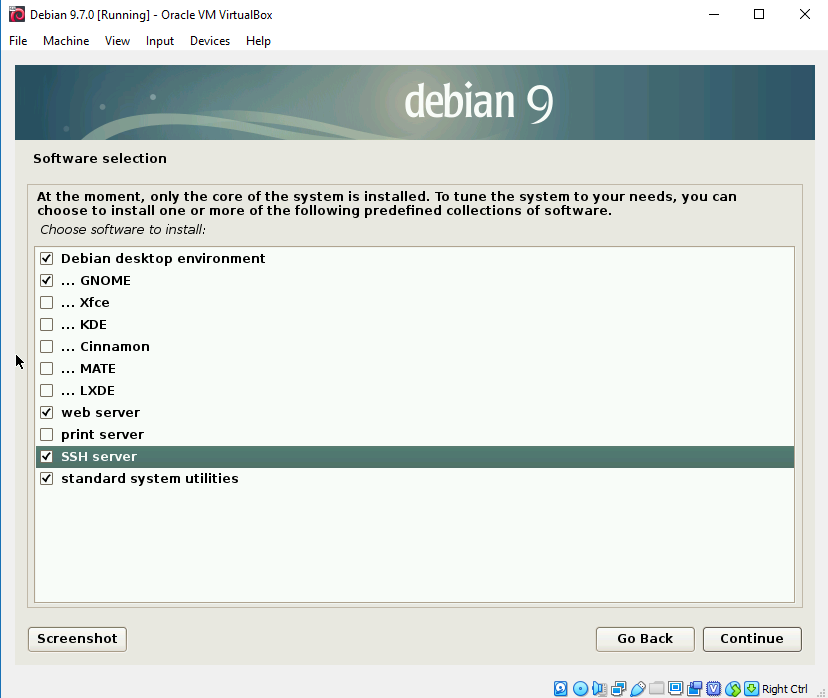Image resolution: width=828 pixels, height=698 pixels.
Task: Click the network adapter status icon
Action: [618, 688]
